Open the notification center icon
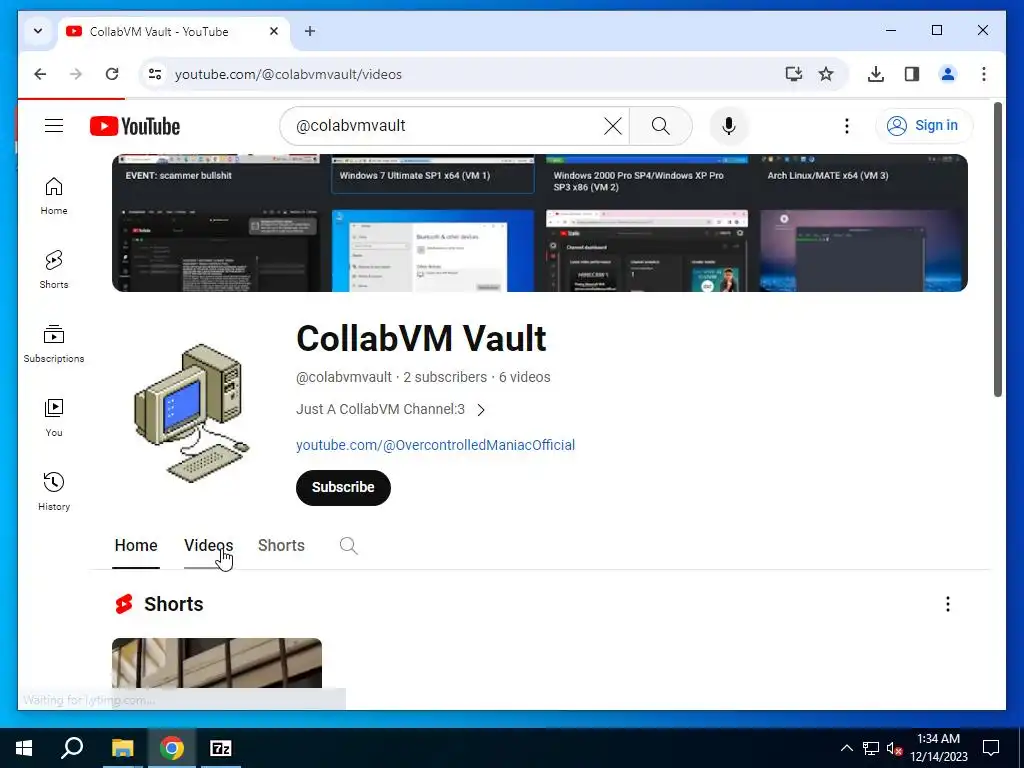 click(x=991, y=748)
